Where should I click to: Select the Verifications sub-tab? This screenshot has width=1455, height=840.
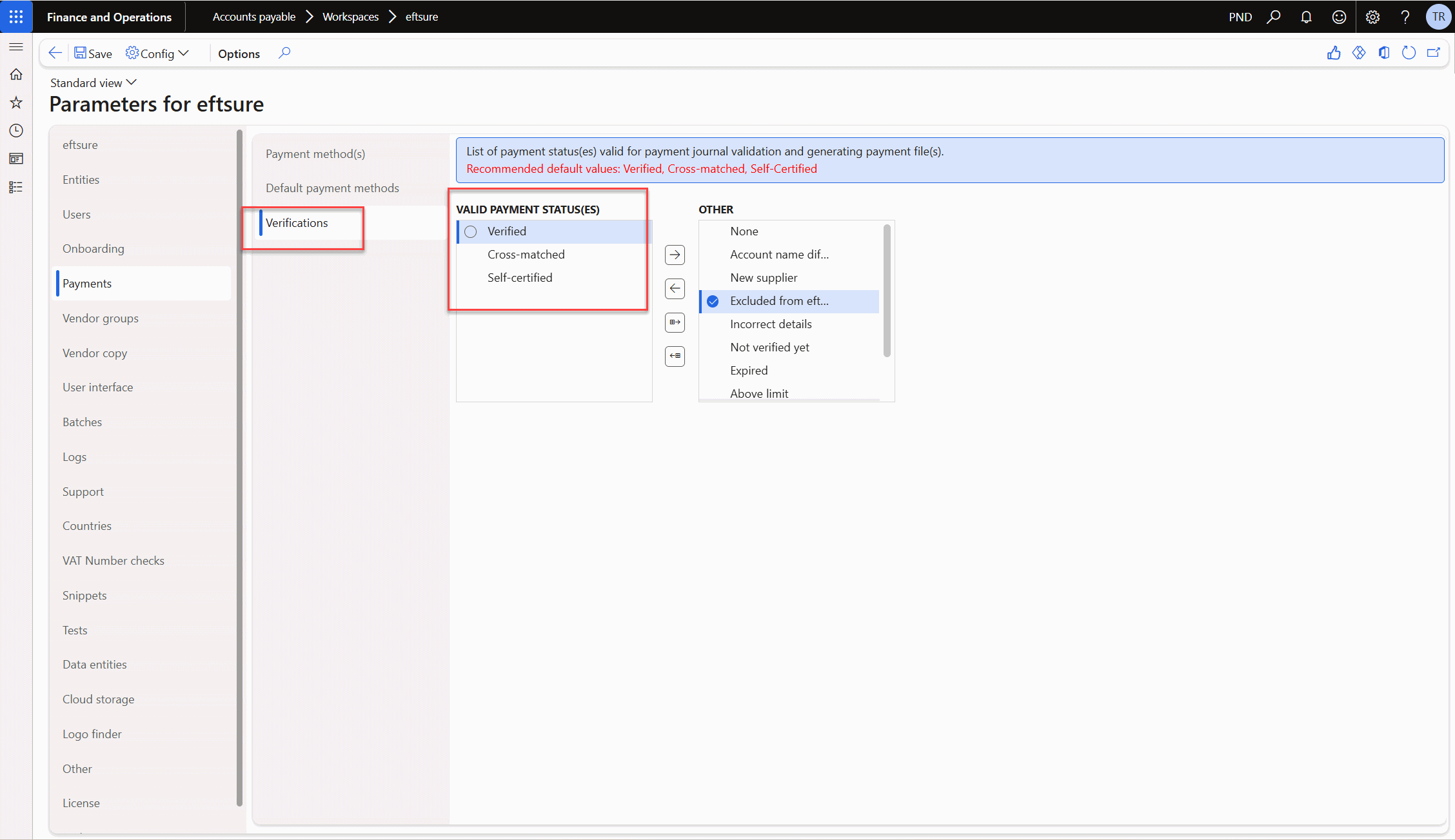[352, 223]
